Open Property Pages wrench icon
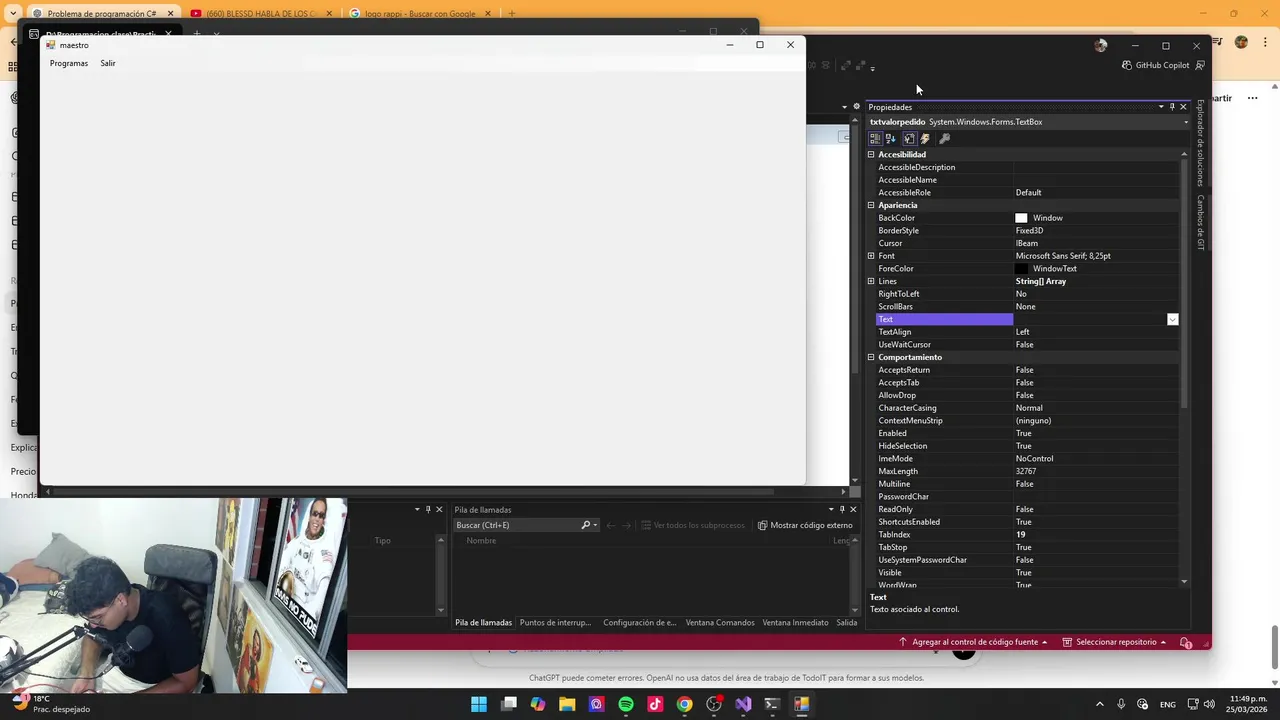The image size is (1280, 720). (x=945, y=139)
